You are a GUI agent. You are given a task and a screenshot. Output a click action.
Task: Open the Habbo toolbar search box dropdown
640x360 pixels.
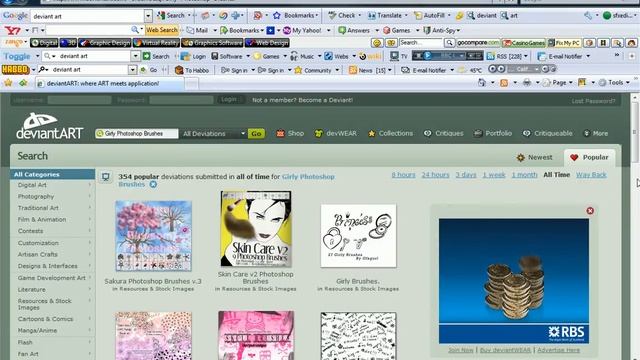point(132,70)
